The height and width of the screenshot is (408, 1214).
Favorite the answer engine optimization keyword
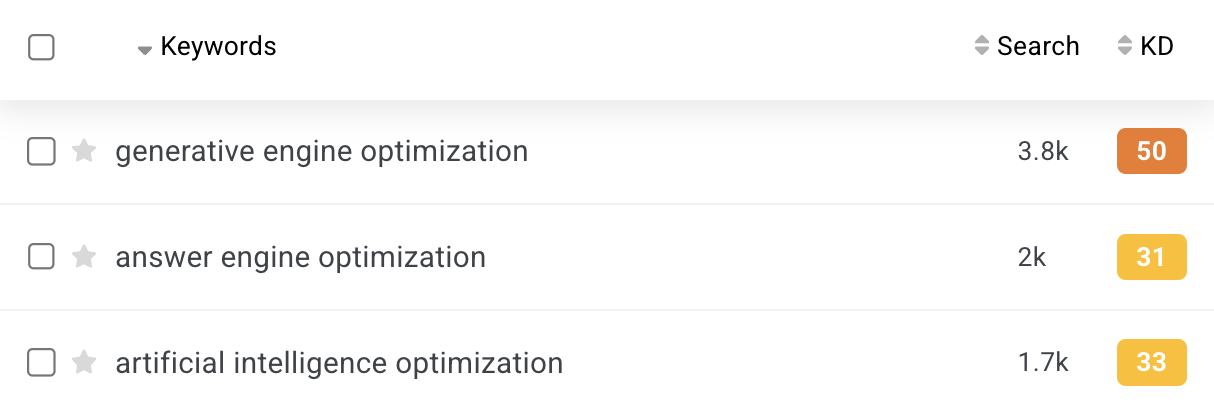click(85, 257)
